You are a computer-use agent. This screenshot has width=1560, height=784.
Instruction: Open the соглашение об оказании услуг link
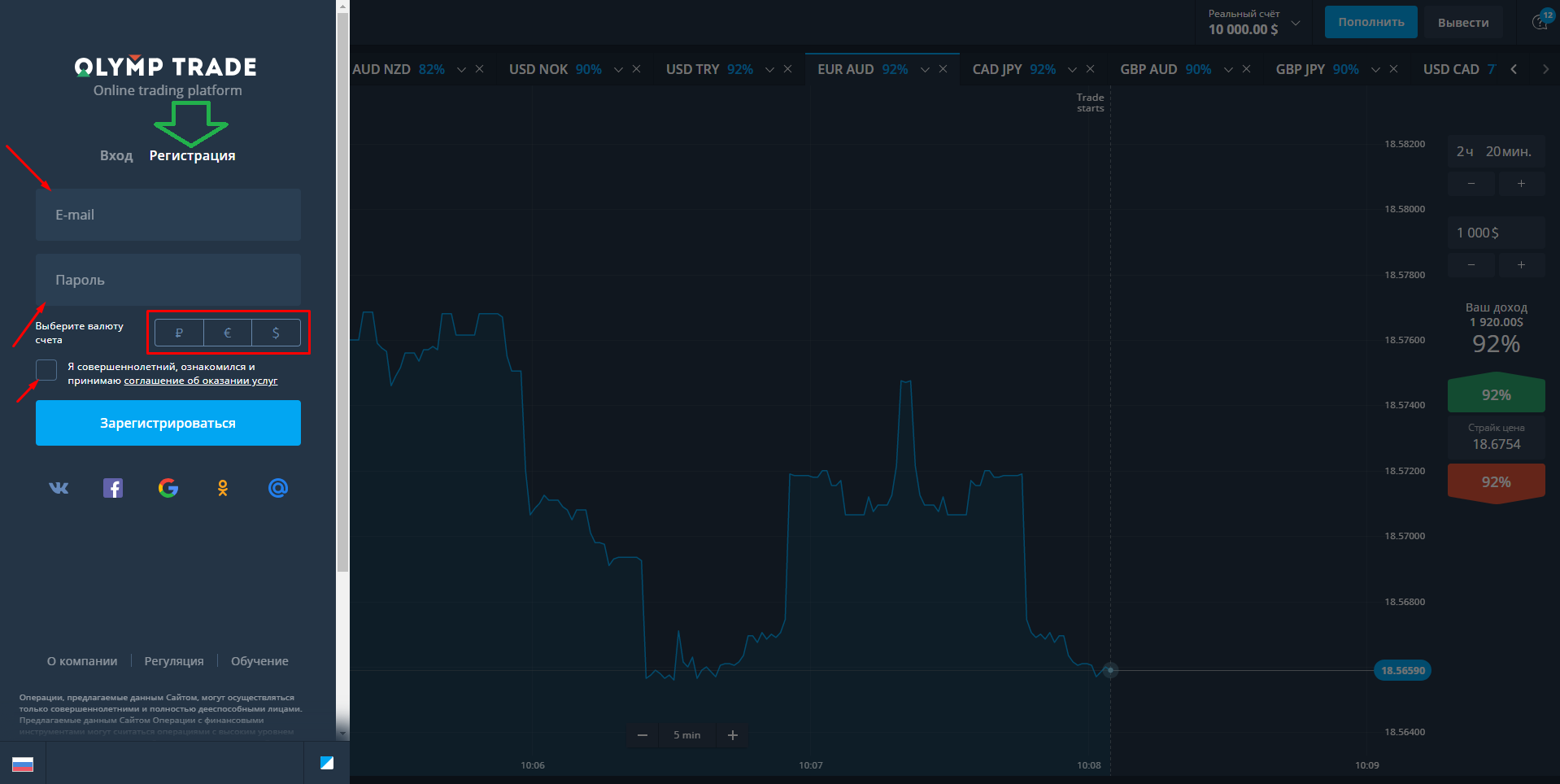(x=201, y=381)
